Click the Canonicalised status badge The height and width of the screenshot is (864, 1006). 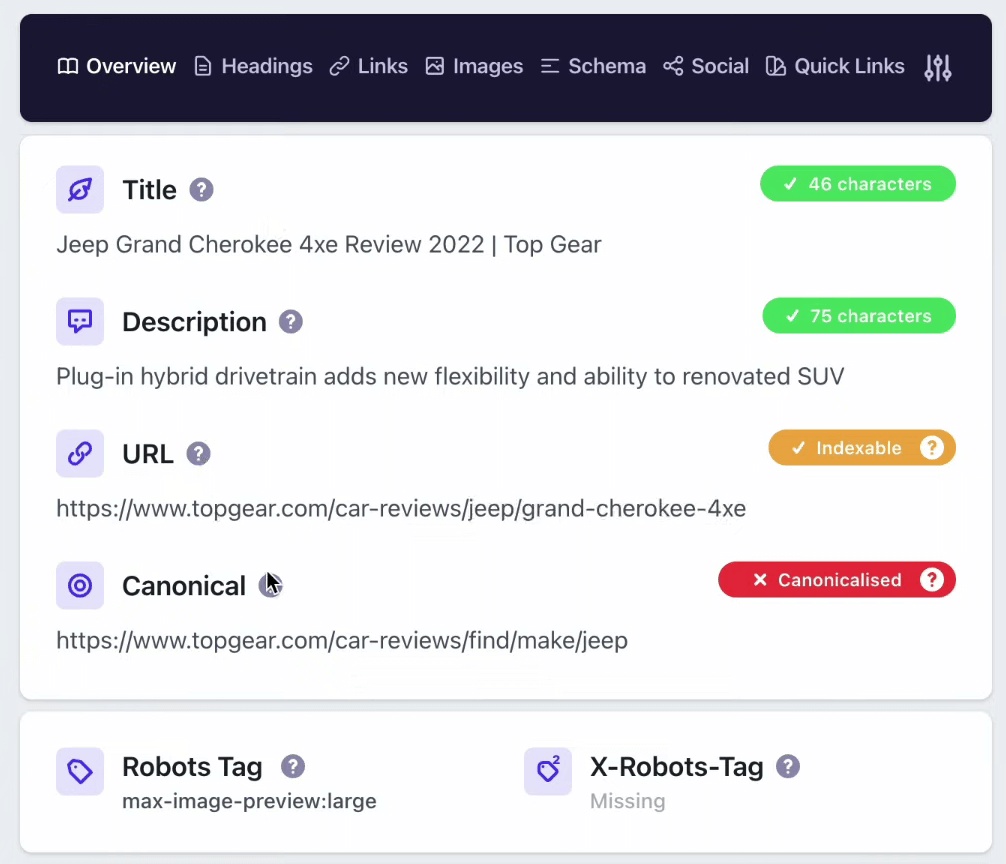[x=837, y=580]
